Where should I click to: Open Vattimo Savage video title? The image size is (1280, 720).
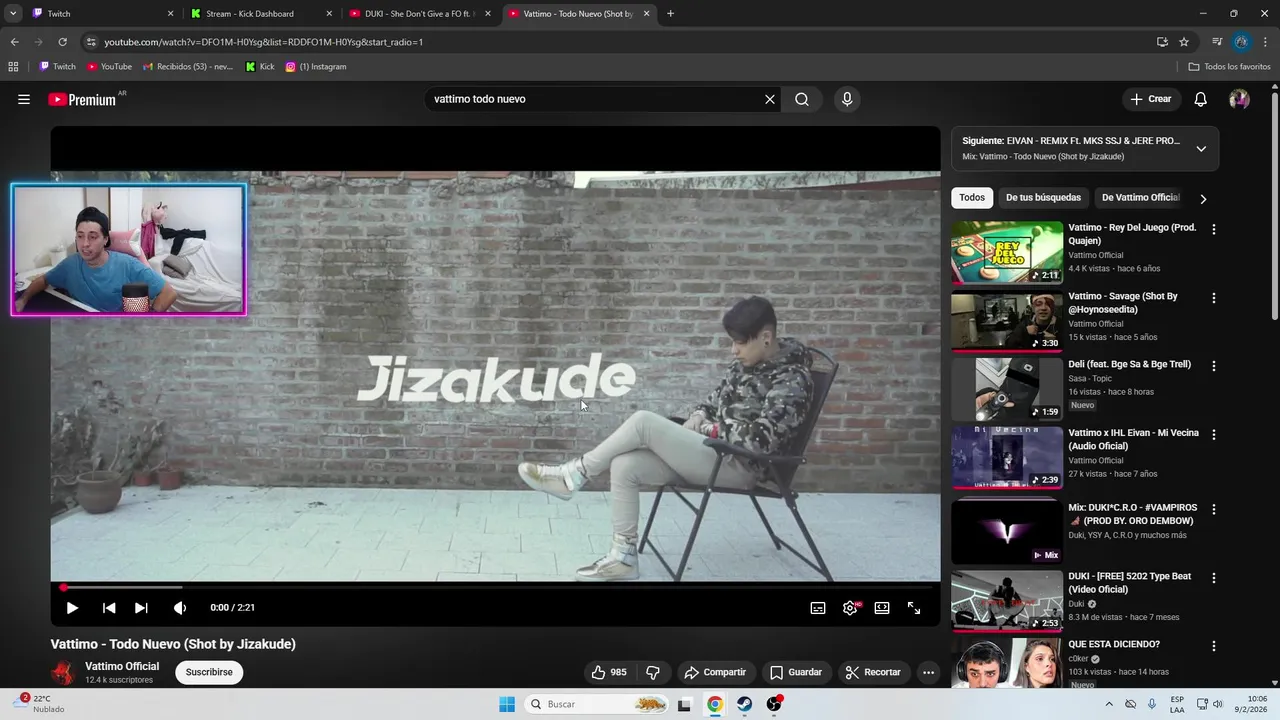(1123, 303)
